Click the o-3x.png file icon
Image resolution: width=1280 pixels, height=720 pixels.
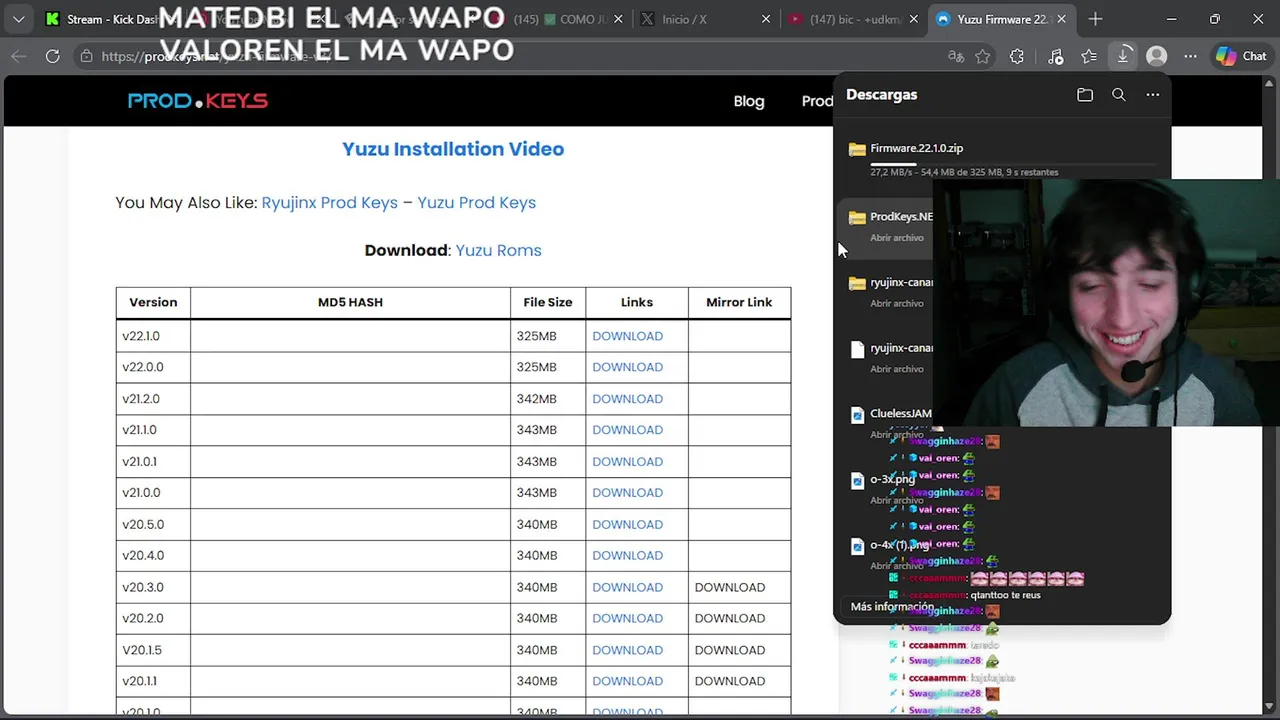[x=857, y=481]
